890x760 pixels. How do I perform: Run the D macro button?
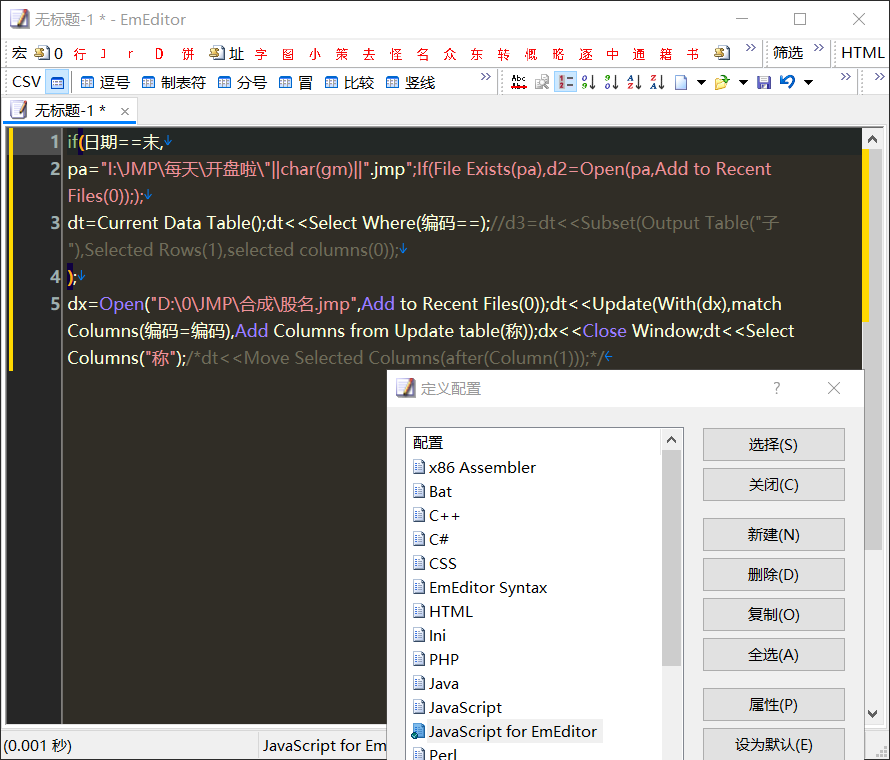159,54
